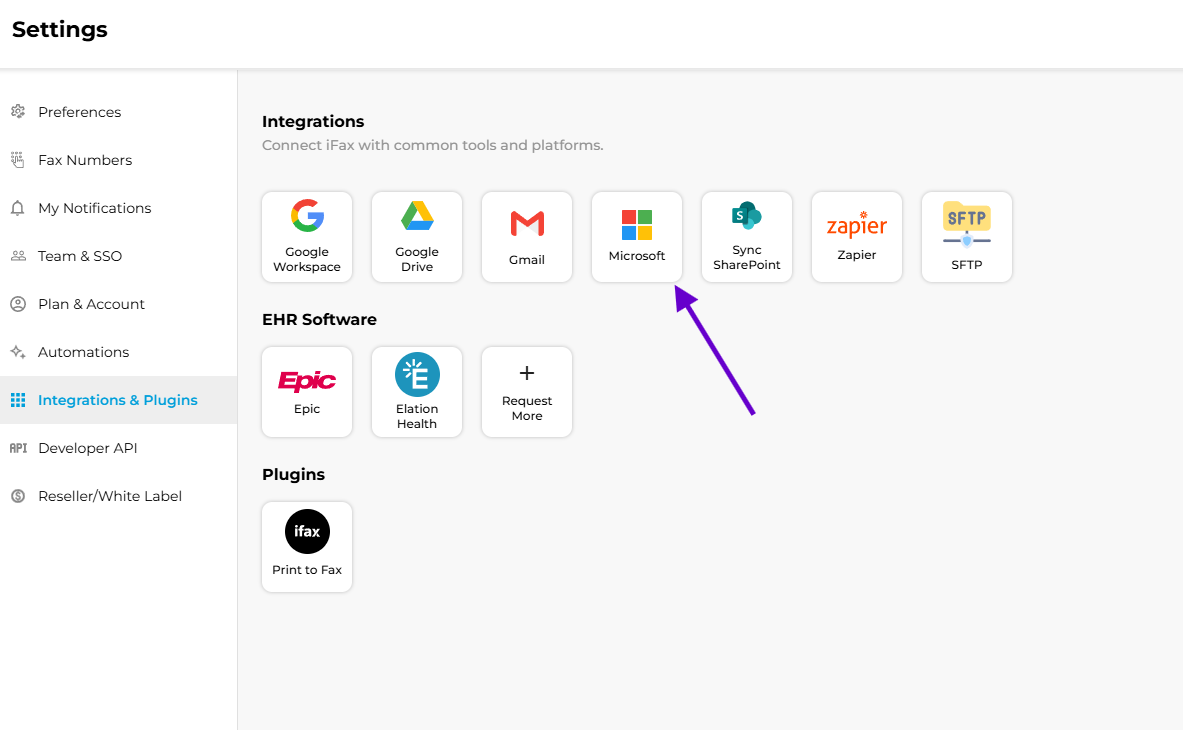This screenshot has width=1183, height=730.
Task: Open the Epic EHR integration
Action: click(307, 392)
